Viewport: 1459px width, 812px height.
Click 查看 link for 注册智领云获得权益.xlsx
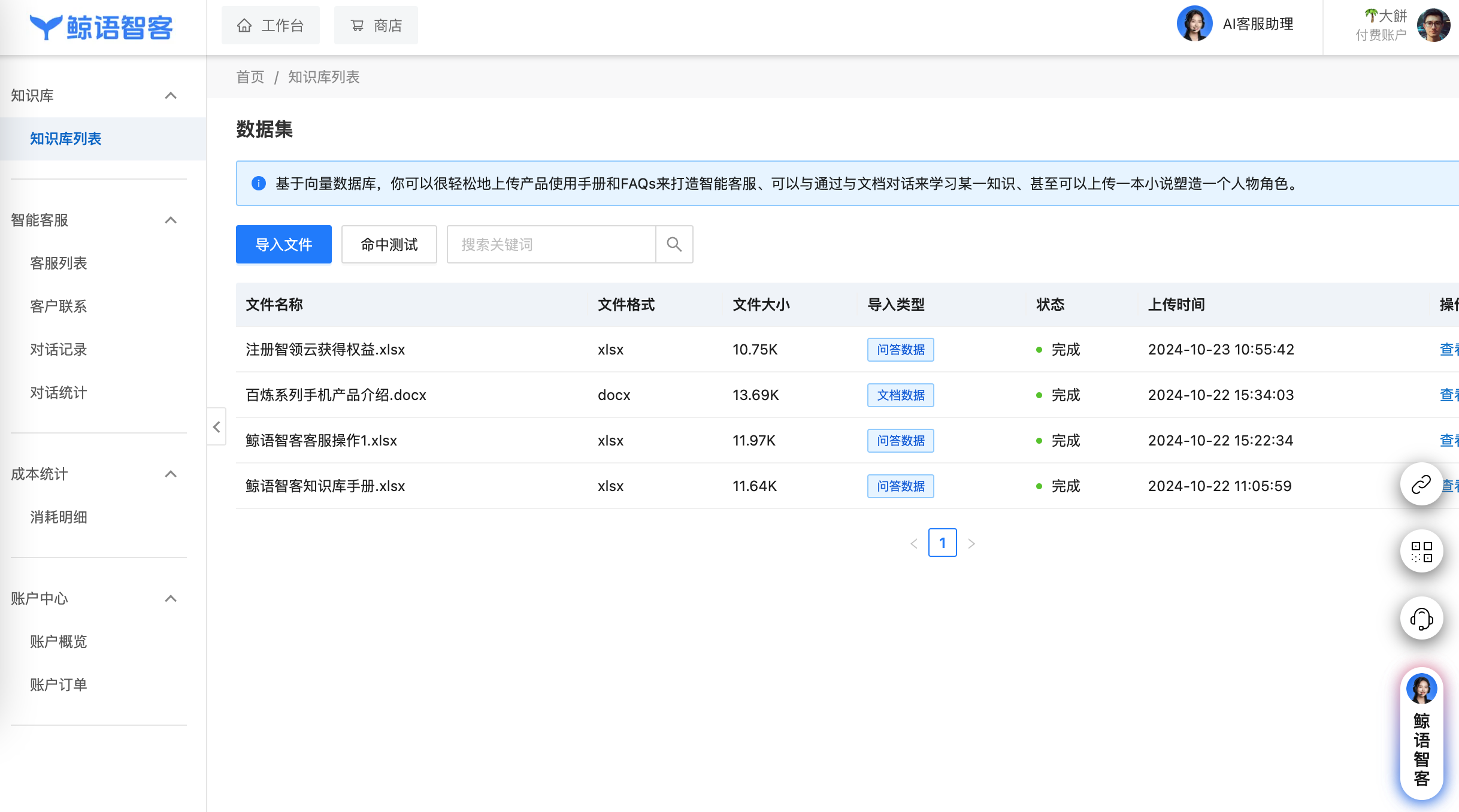[1449, 350]
